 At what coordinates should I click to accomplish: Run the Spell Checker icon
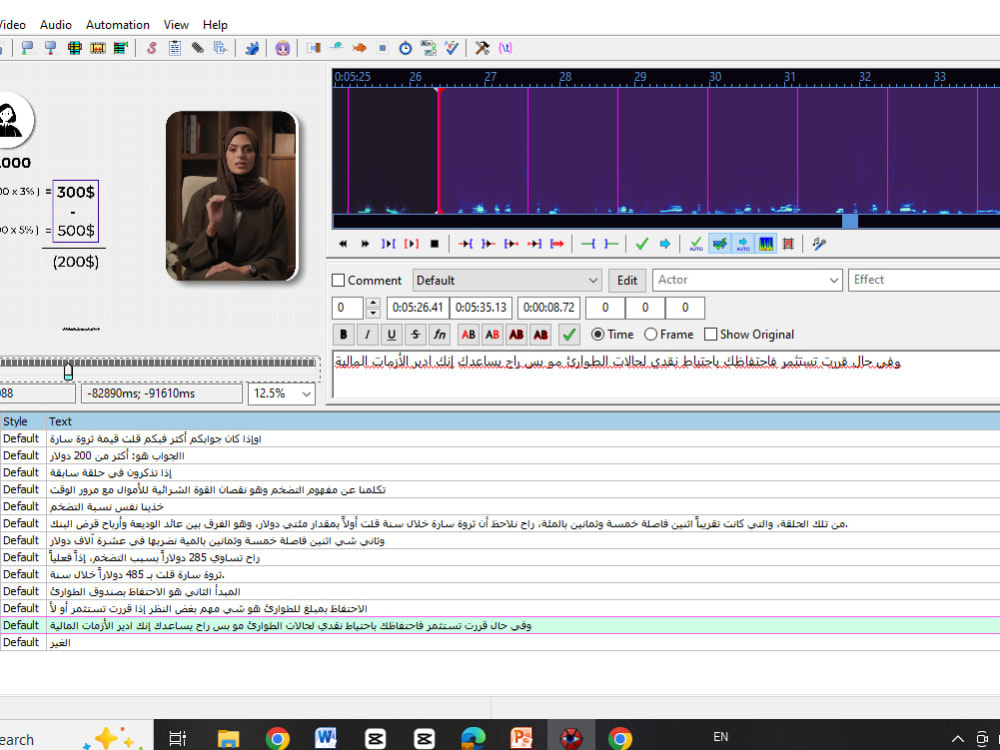pyautogui.click(x=452, y=48)
